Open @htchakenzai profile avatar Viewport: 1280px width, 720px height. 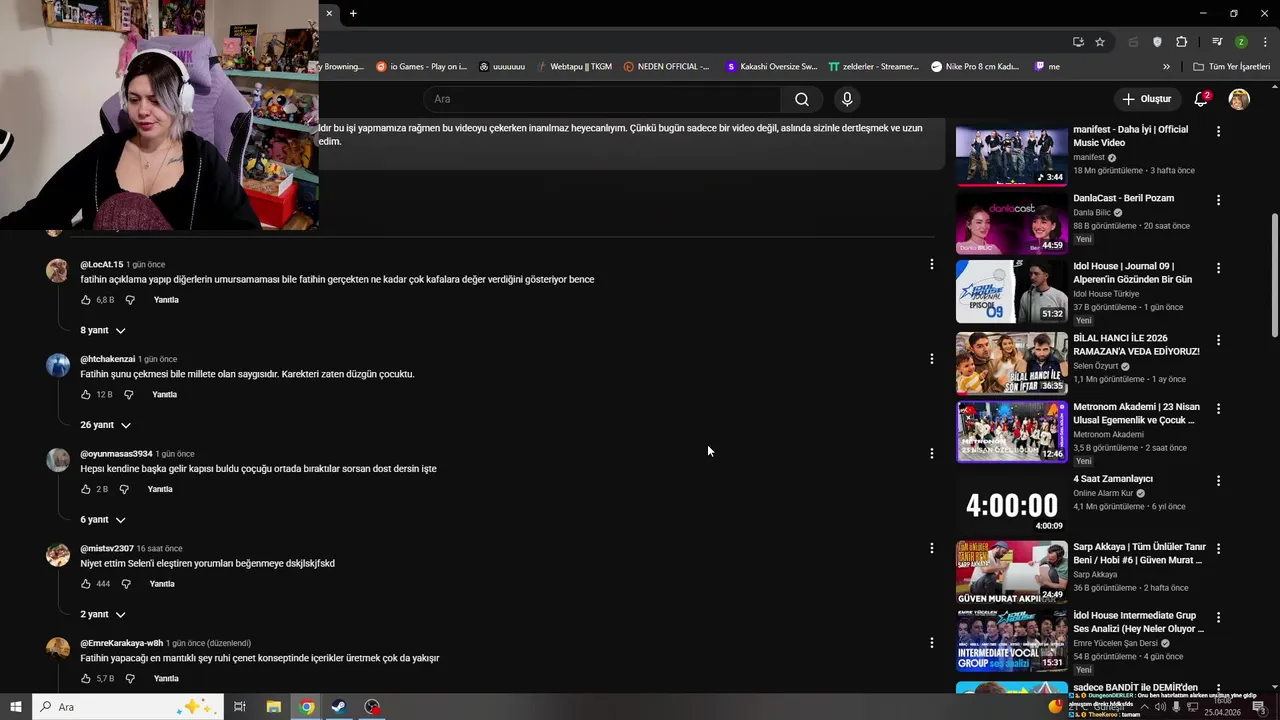(x=58, y=365)
